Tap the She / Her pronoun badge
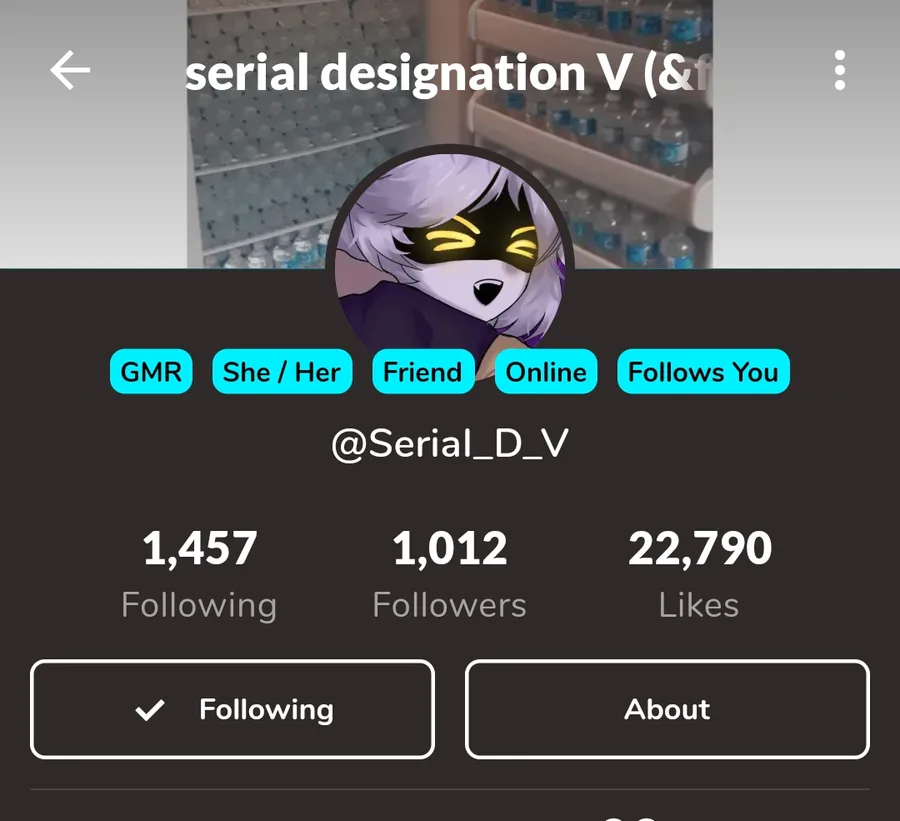900x821 pixels. click(x=282, y=371)
